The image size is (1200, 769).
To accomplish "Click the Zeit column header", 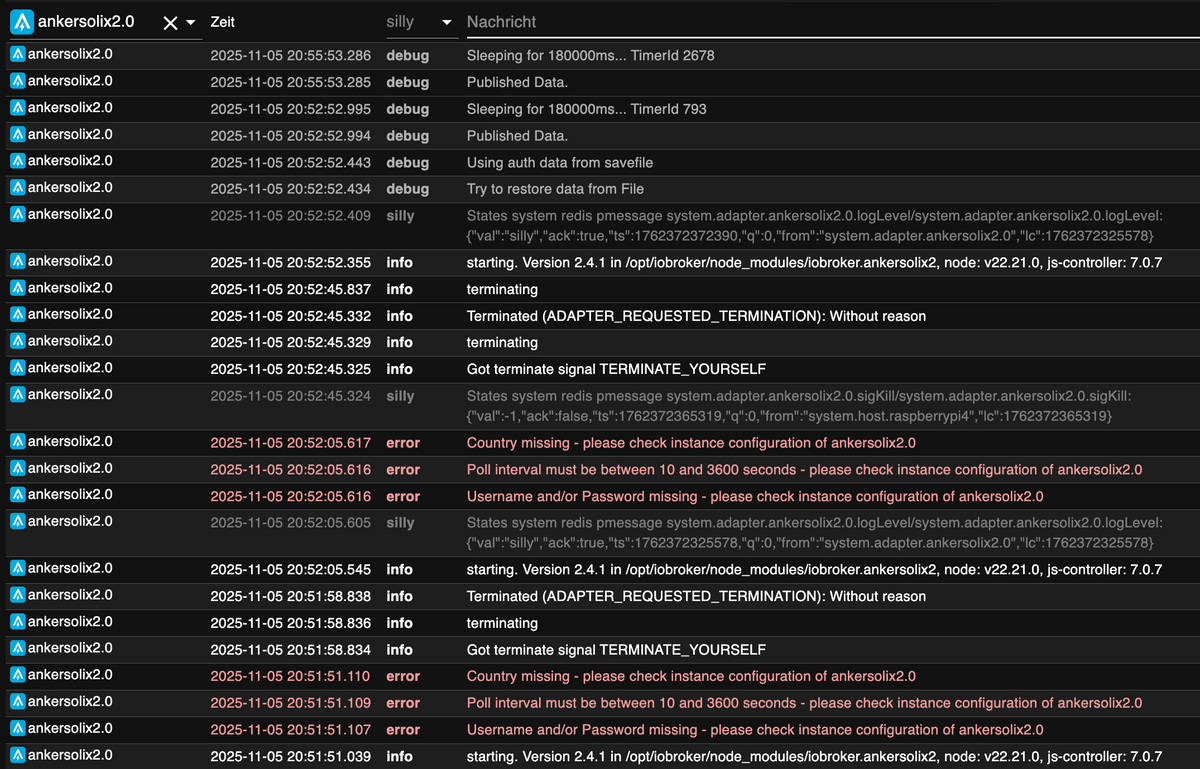I will [223, 22].
